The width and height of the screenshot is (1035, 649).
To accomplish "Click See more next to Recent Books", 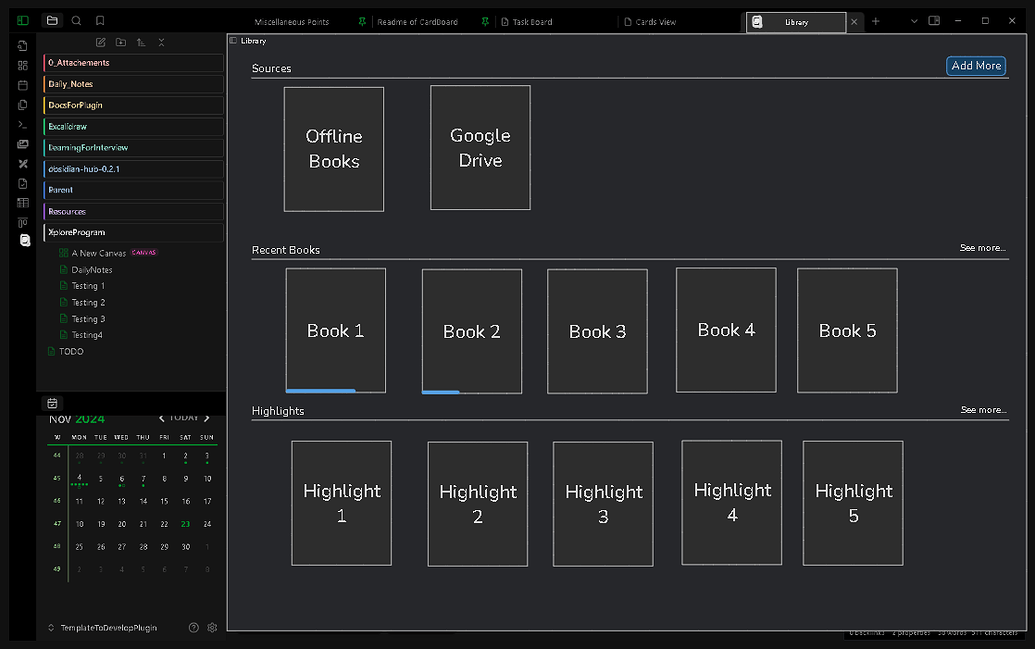I will (983, 248).
